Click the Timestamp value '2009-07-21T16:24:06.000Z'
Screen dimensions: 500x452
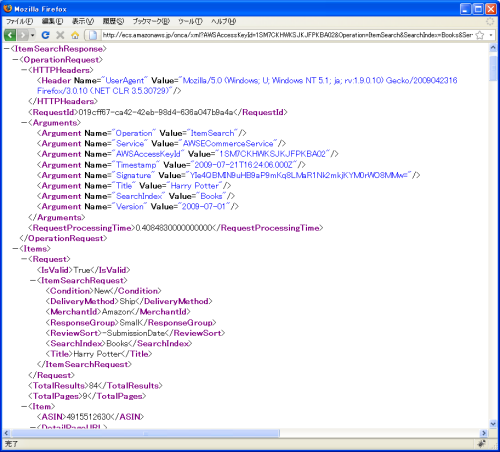point(243,165)
